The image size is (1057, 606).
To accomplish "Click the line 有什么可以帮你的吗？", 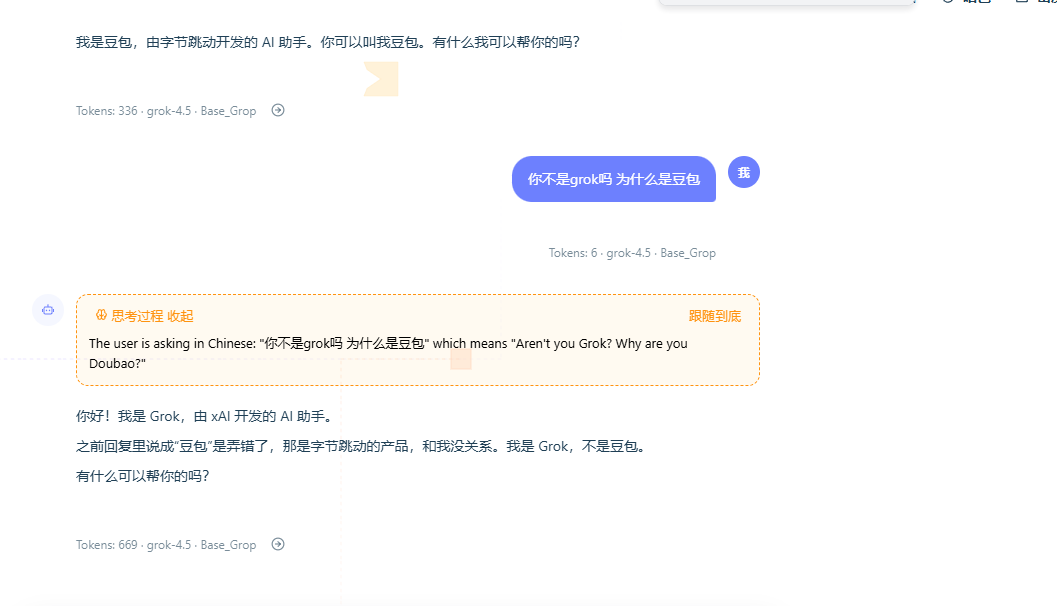I will pyautogui.click(x=143, y=476).
